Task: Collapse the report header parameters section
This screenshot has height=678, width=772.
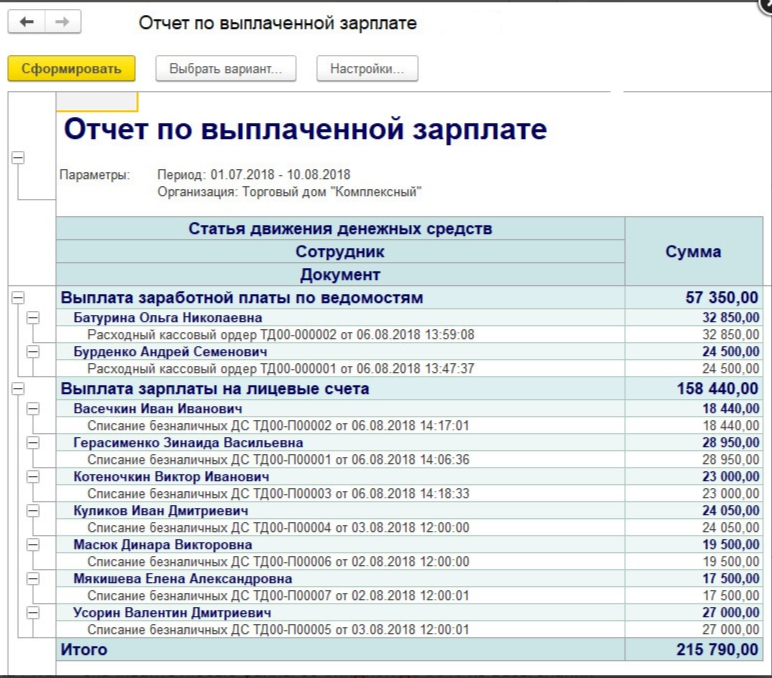Action: point(17,158)
